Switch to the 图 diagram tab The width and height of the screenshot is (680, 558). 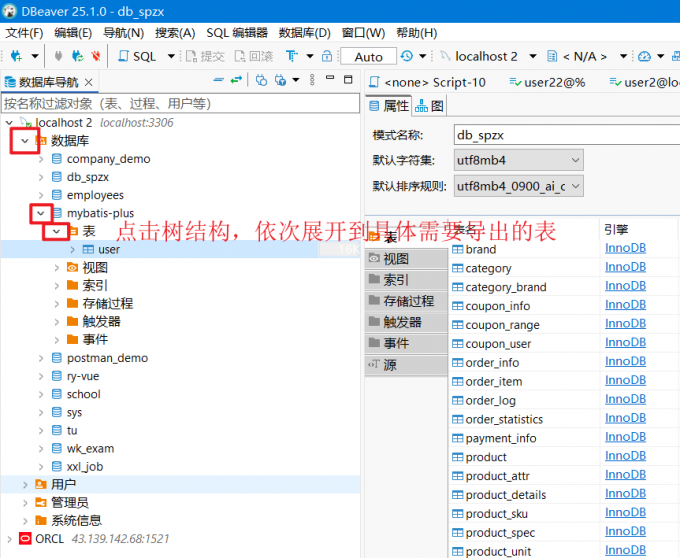[x=429, y=106]
